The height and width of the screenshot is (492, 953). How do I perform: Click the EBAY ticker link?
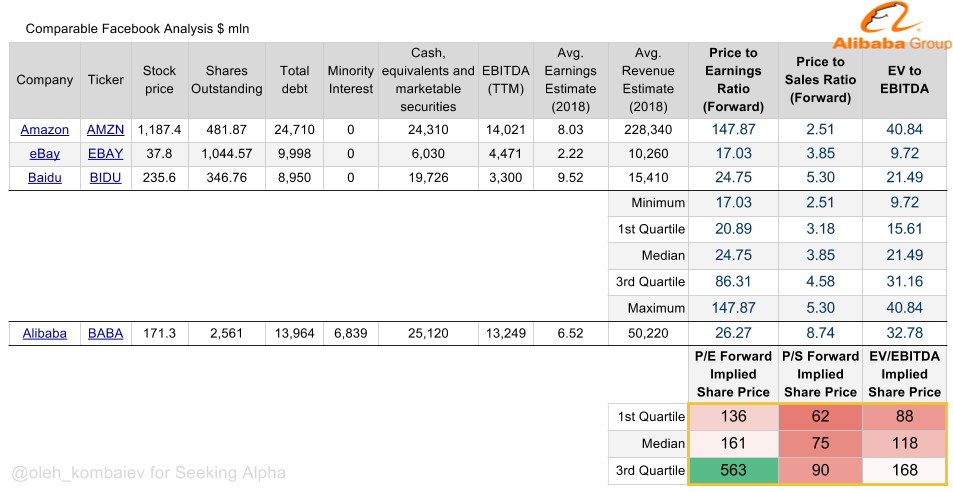click(x=105, y=154)
